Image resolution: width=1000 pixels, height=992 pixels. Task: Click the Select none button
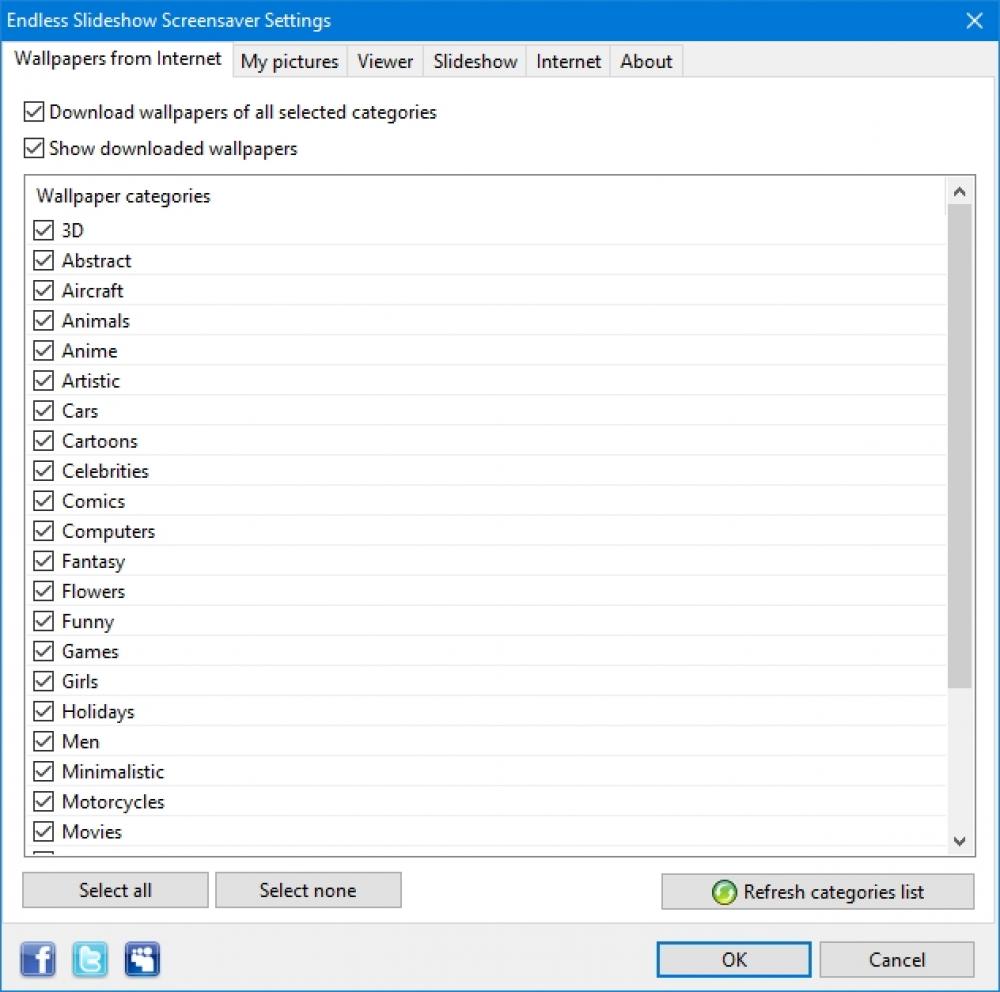coord(308,890)
